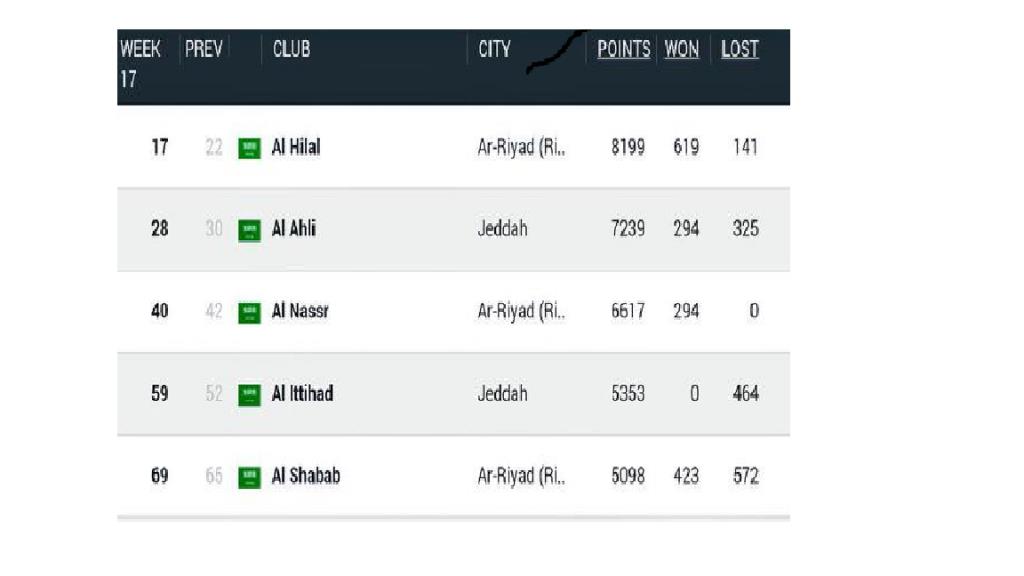Screen dimensions: 1024x576
Task: Click Al Hilal's points value 8199
Action: pos(628,147)
